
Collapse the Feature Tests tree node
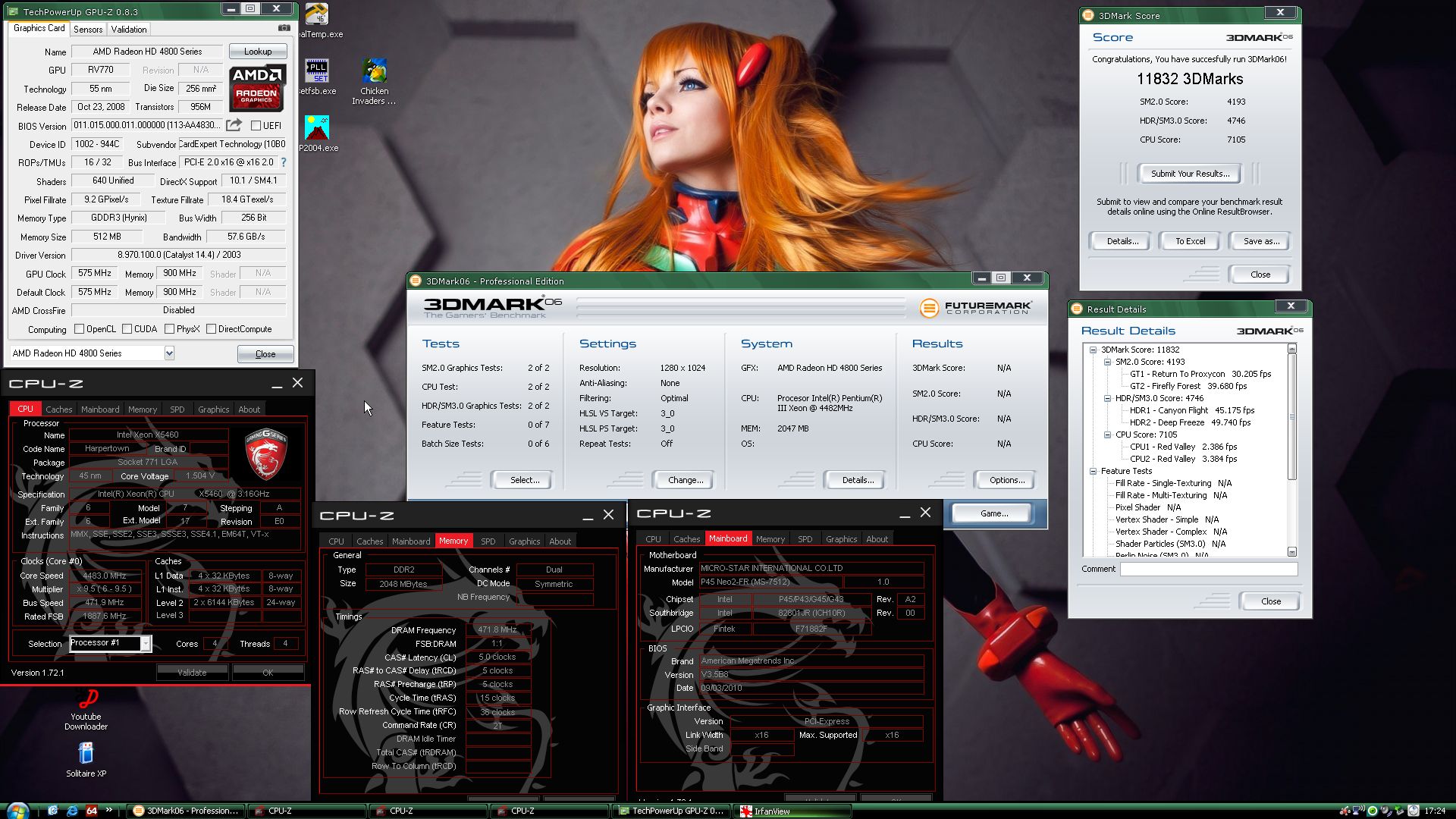[x=1093, y=471]
